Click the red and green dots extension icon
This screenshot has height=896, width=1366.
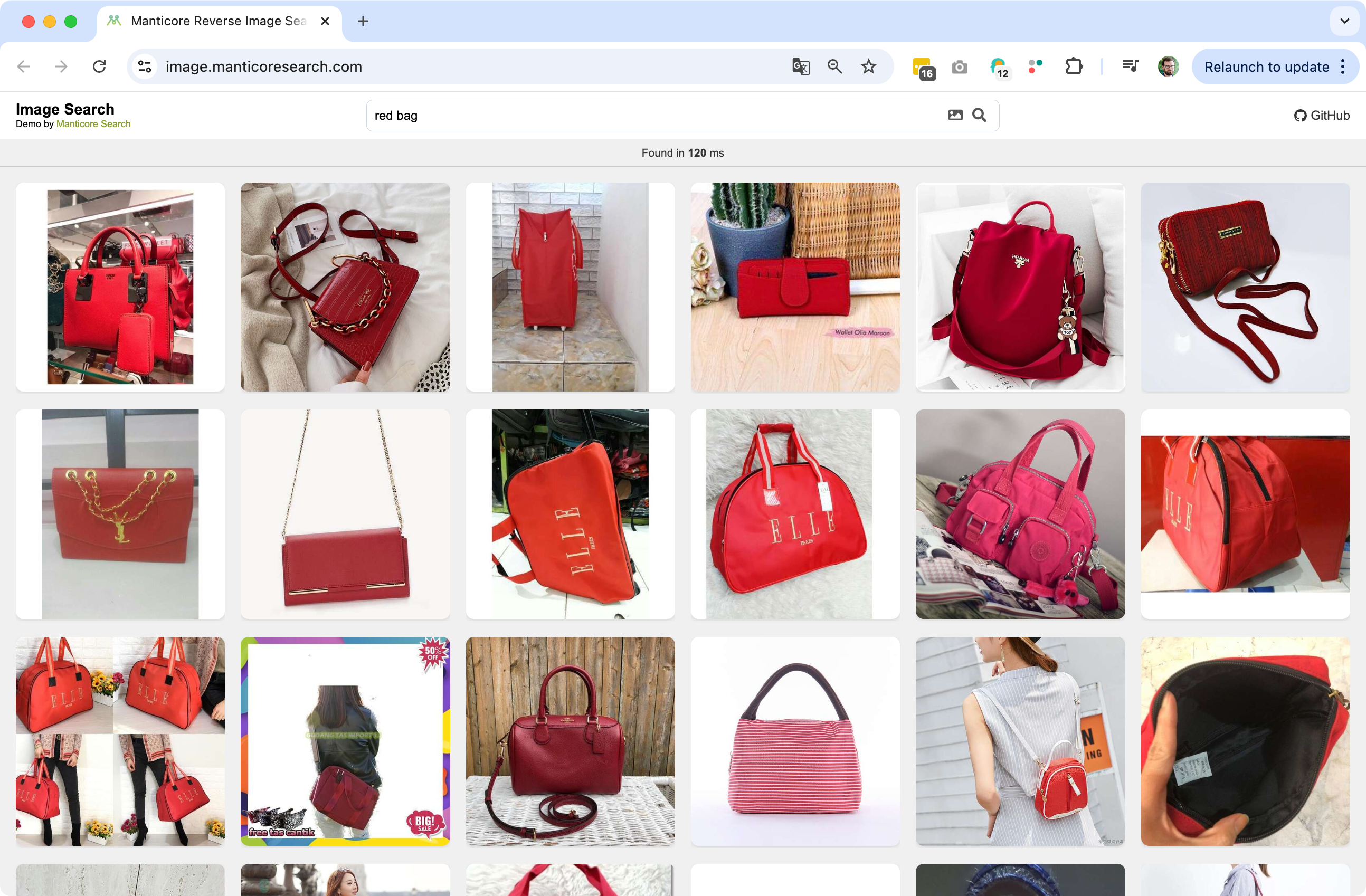tap(1036, 66)
